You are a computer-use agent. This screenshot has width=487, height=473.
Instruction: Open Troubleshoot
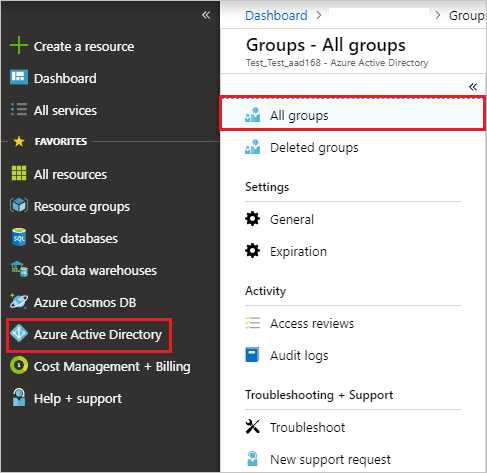(308, 427)
